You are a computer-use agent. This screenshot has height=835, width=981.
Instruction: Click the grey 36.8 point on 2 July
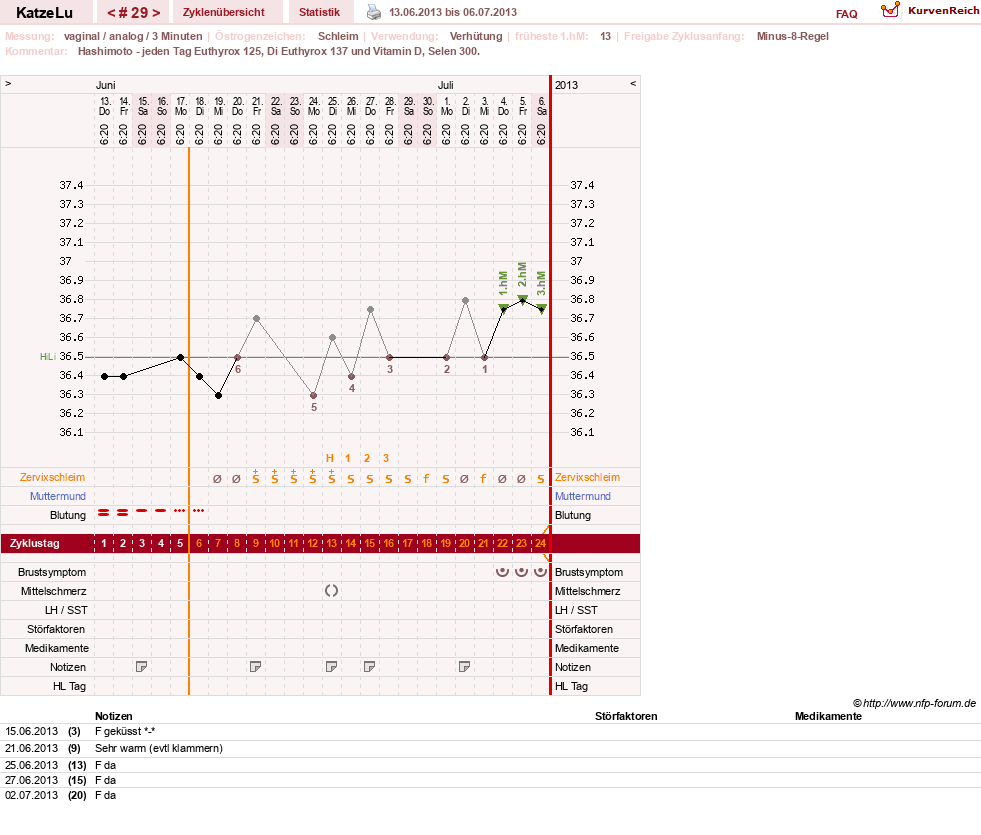coord(465,300)
